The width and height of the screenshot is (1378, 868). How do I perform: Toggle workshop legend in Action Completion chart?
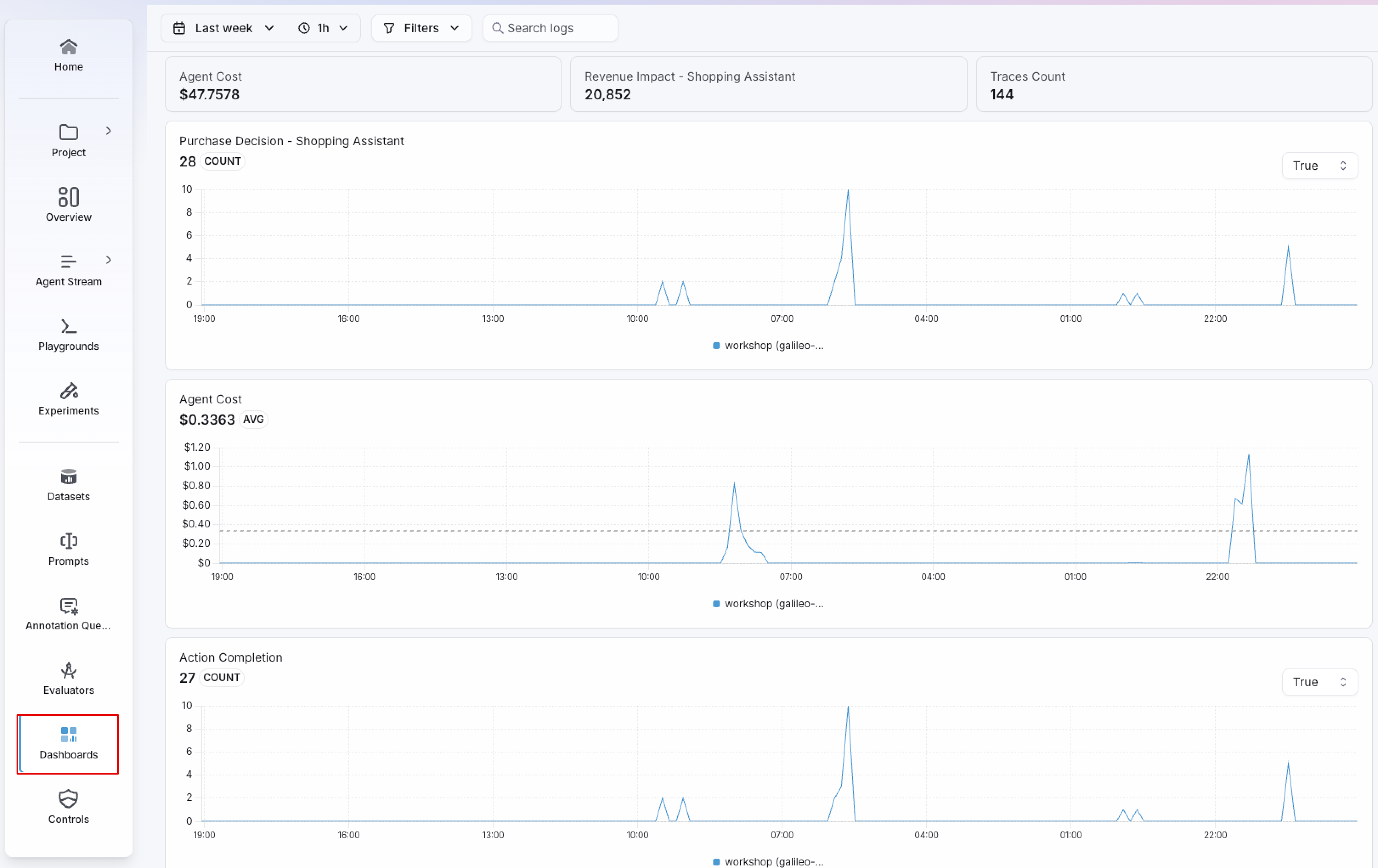pyautogui.click(x=768, y=862)
